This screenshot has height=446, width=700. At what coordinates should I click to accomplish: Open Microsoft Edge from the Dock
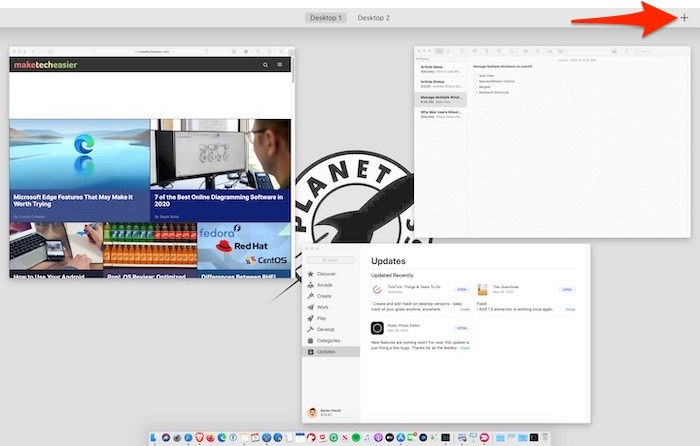[x=221, y=438]
